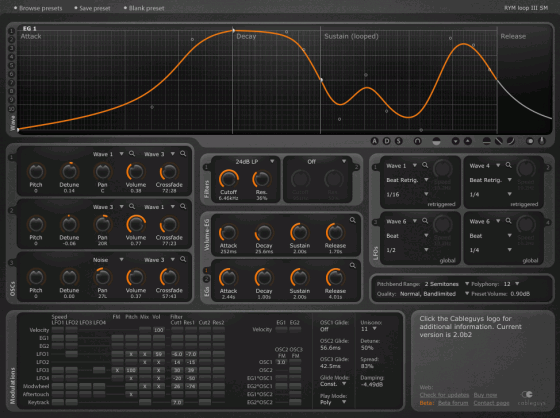Image resolution: width=560 pixels, height=418 pixels.
Task: Open the Buy now link
Action: point(485,395)
